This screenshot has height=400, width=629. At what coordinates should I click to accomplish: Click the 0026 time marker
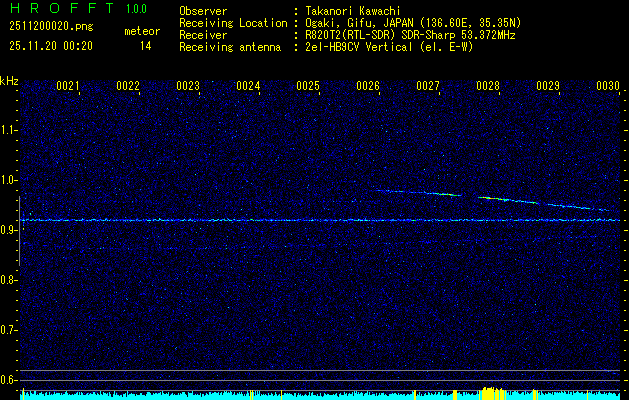pos(368,86)
